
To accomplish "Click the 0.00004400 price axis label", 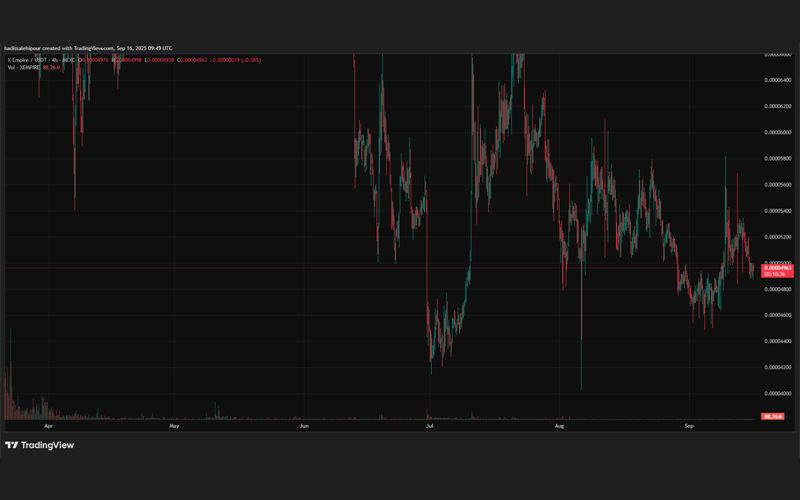I will click(778, 341).
